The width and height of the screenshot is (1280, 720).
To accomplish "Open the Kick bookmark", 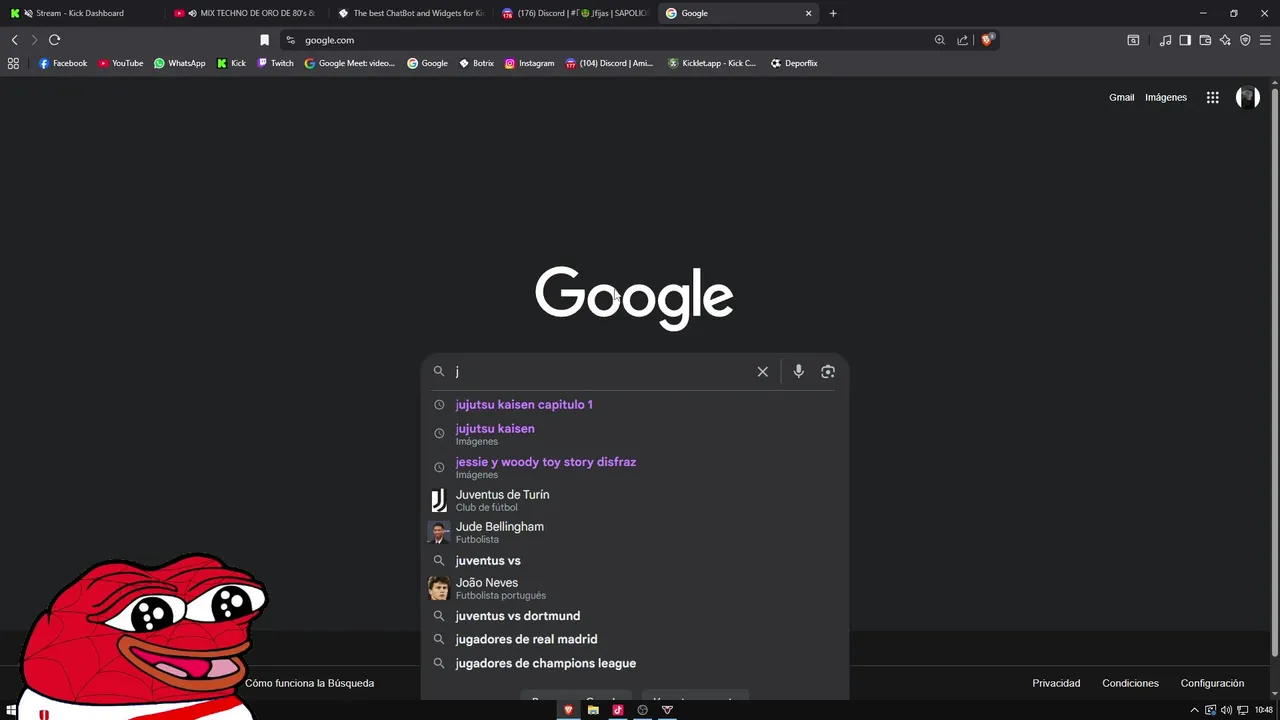I will (x=231, y=63).
